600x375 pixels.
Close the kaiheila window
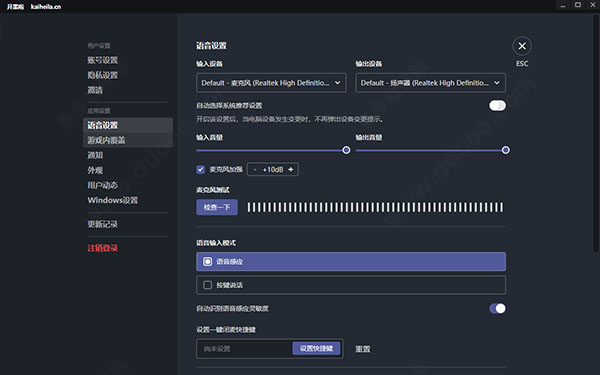point(593,5)
